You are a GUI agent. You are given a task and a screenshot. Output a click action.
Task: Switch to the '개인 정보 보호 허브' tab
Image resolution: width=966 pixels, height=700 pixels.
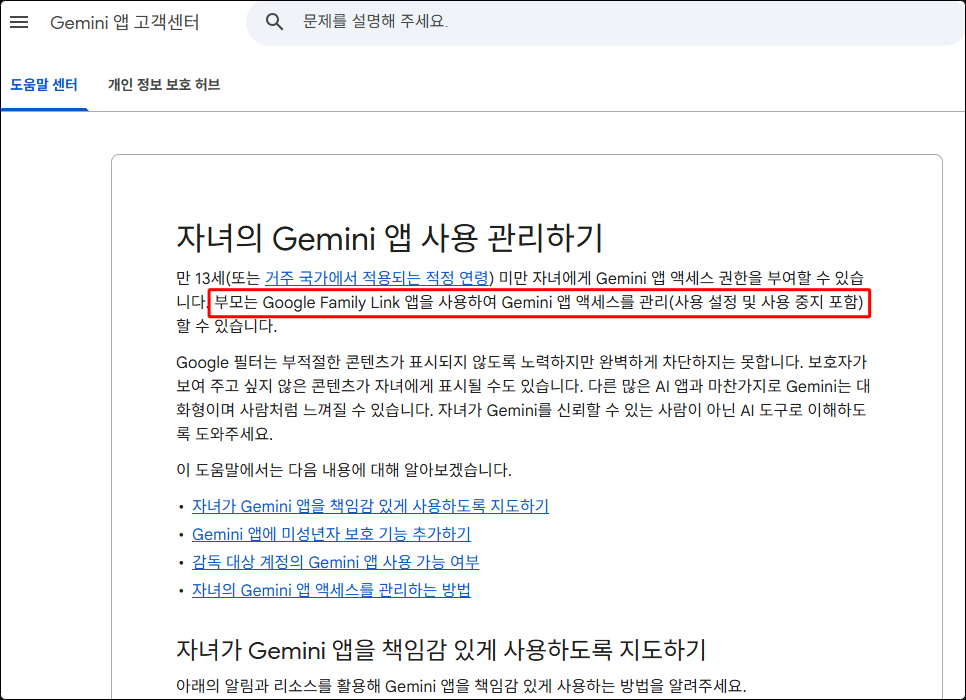pyautogui.click(x=164, y=84)
